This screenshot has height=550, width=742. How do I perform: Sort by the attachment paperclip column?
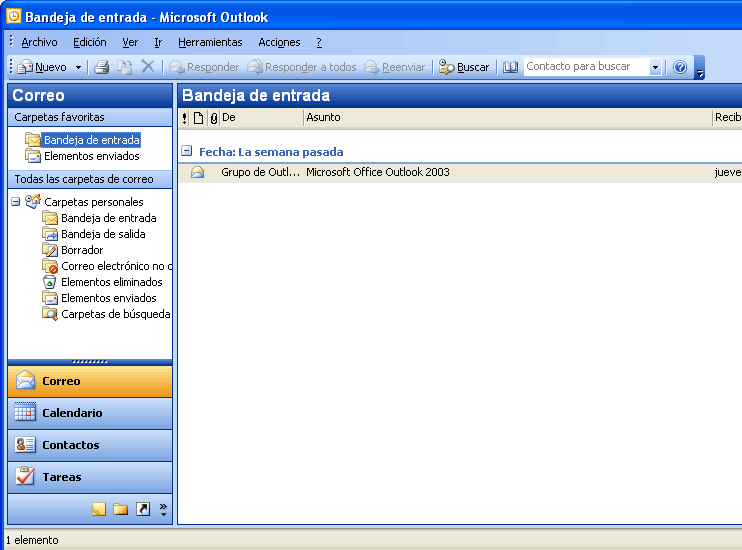tap(212, 118)
